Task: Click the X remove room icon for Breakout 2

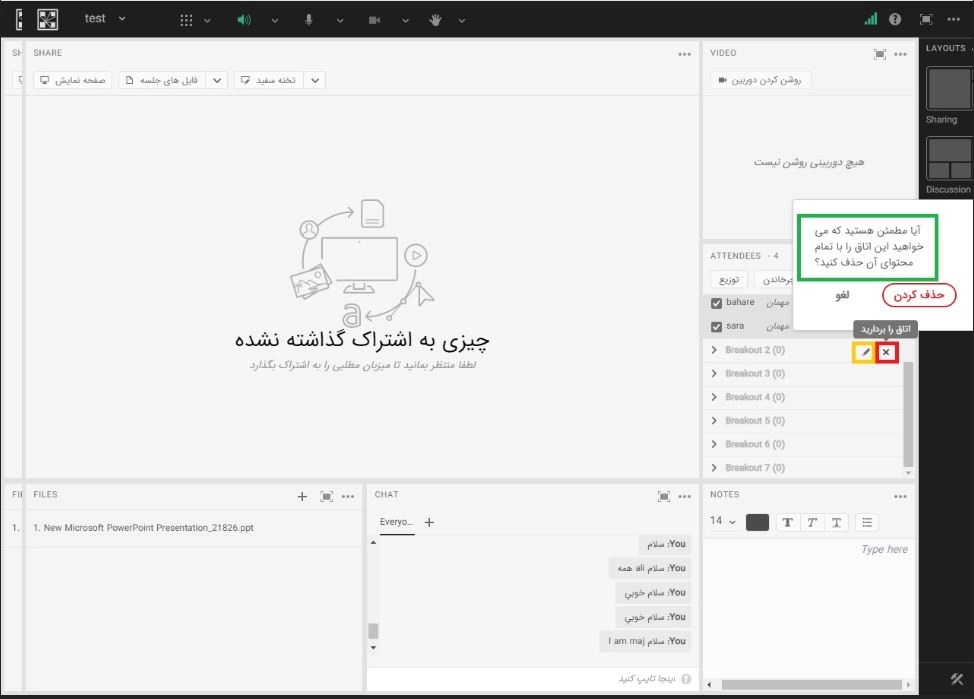Action: [x=886, y=352]
